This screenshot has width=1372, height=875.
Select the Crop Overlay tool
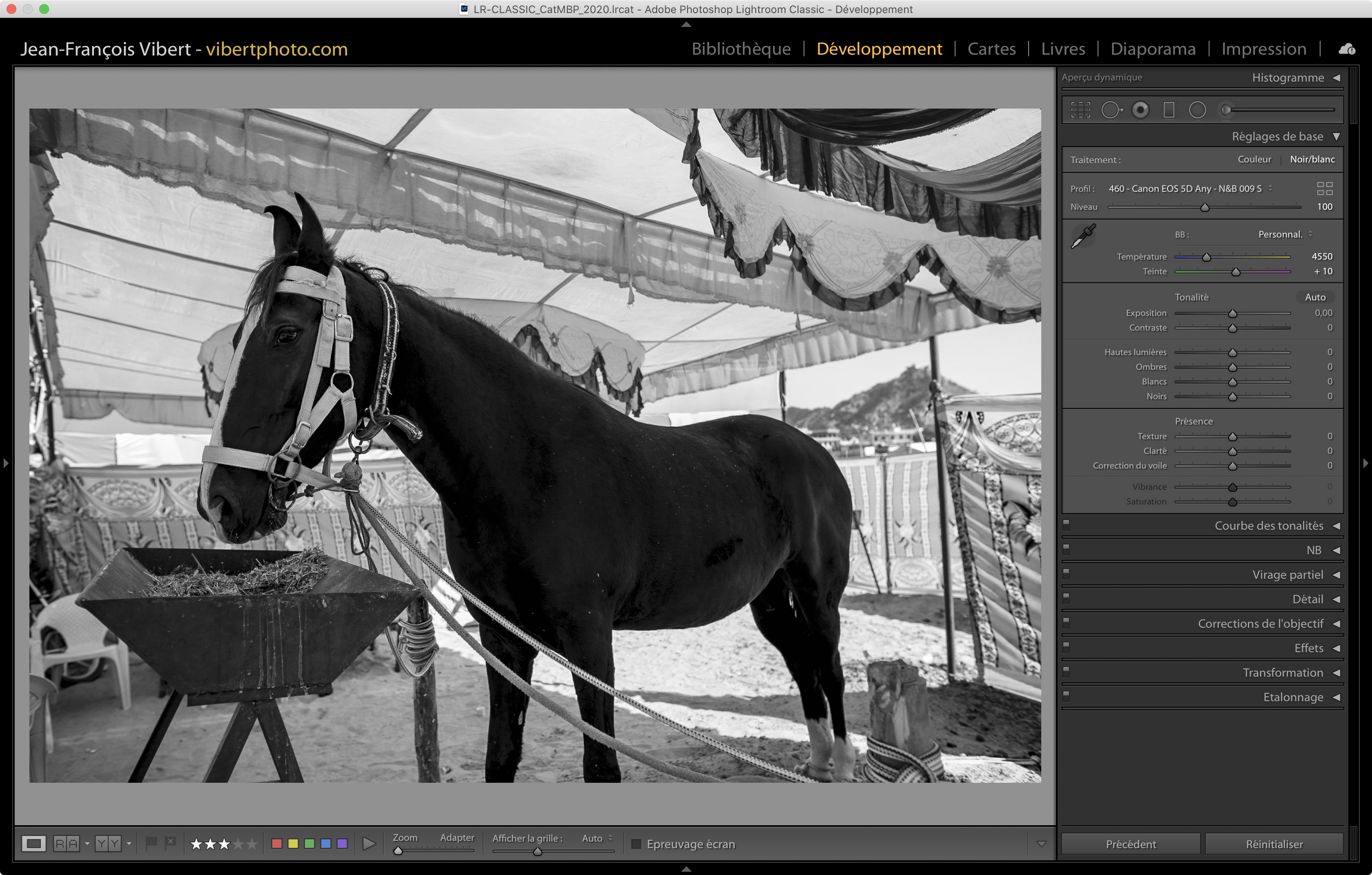coord(1080,110)
